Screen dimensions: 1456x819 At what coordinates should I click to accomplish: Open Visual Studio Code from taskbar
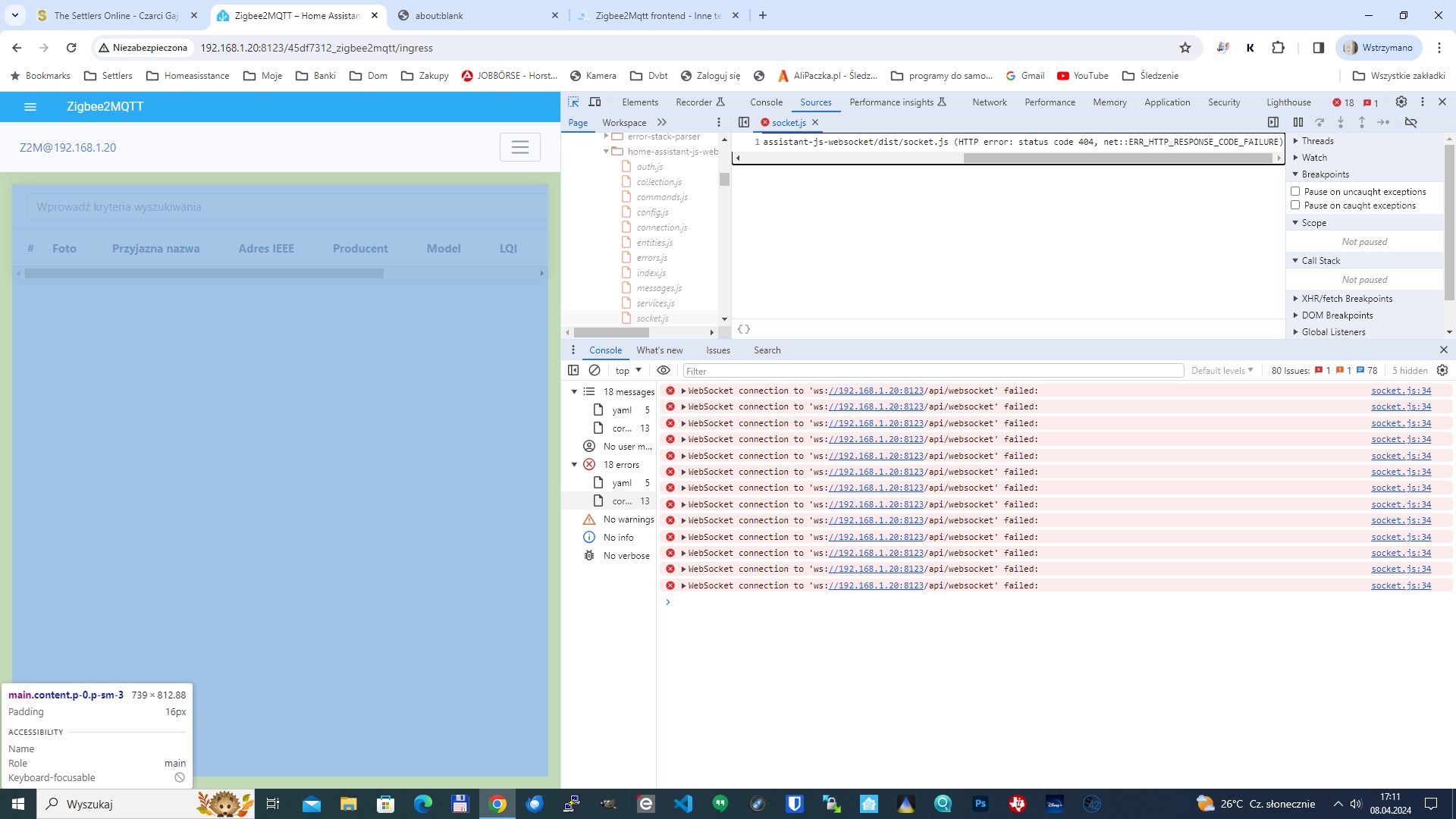(x=683, y=804)
